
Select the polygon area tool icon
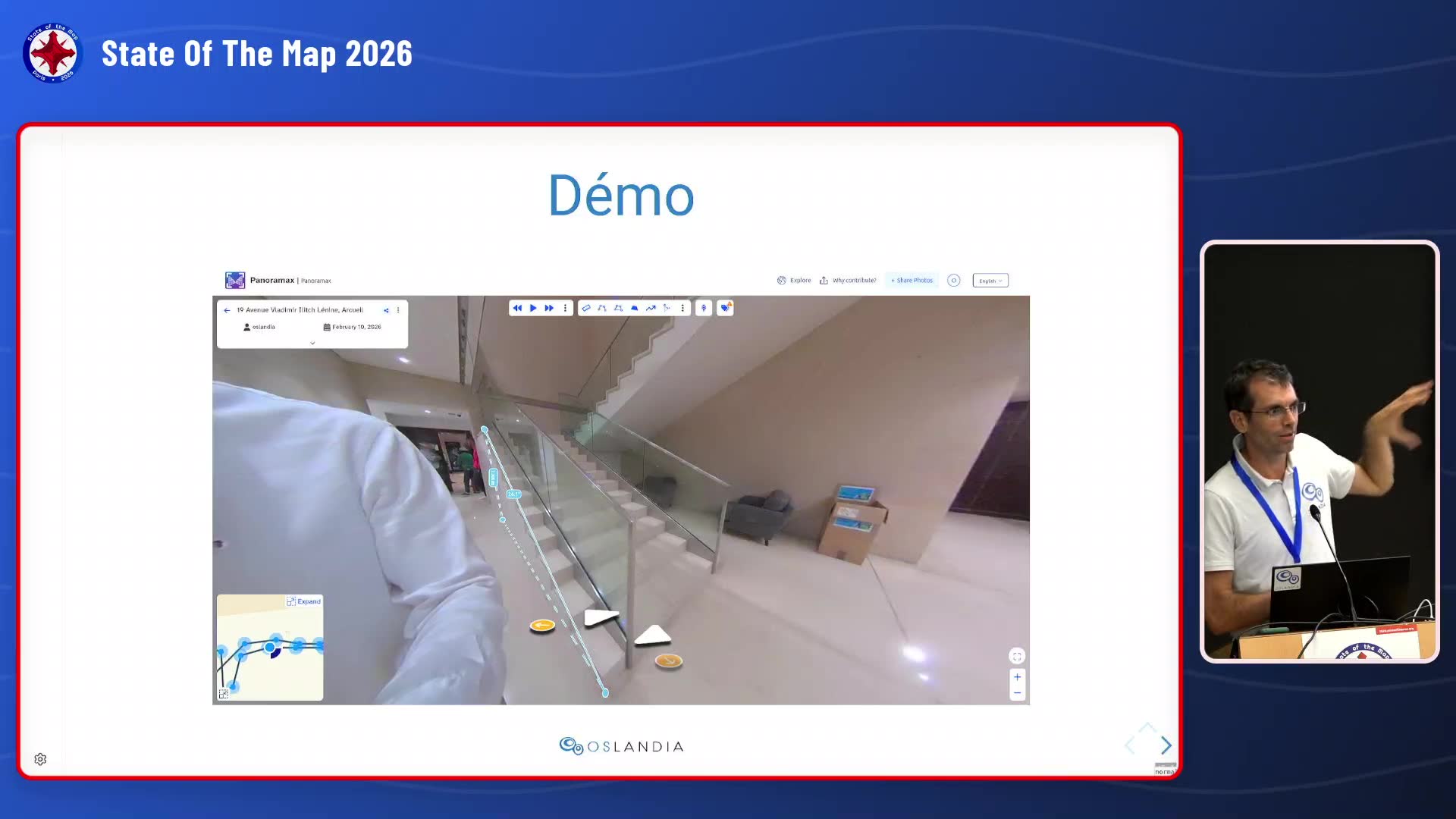pyautogui.click(x=618, y=308)
